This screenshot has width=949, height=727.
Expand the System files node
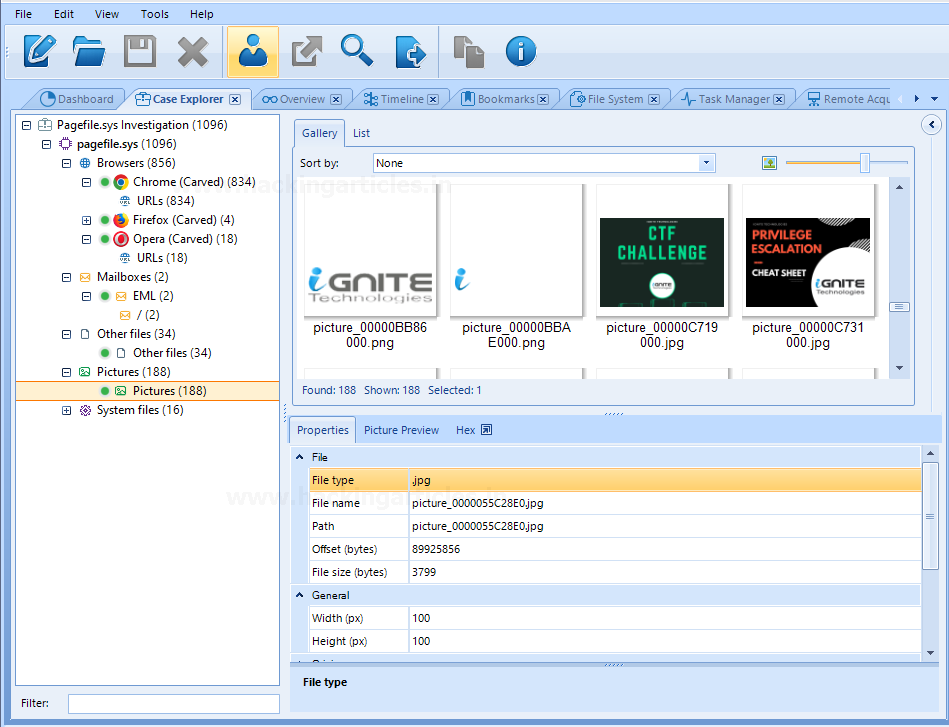(x=67, y=410)
